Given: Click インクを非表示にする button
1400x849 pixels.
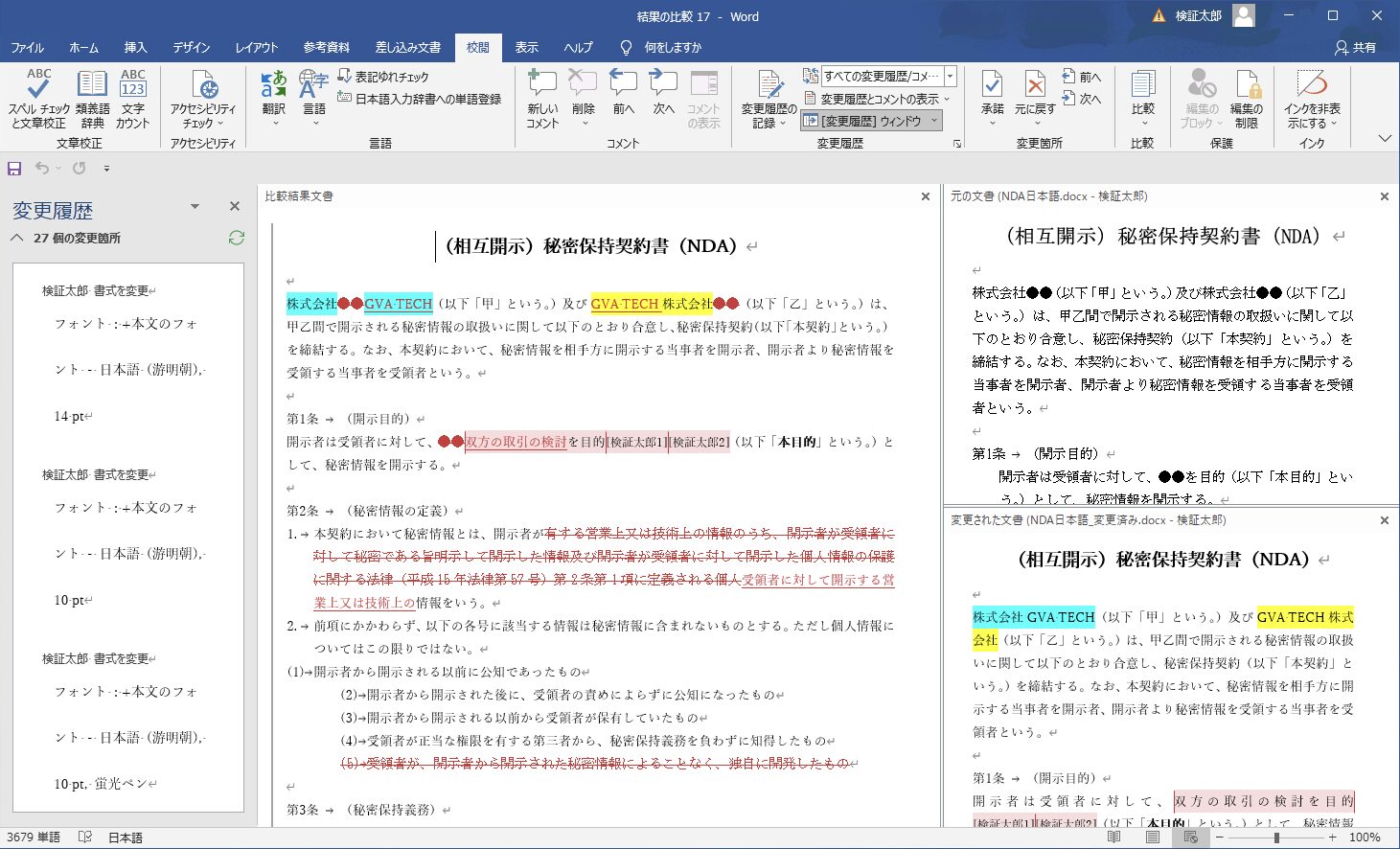Looking at the screenshot, I should tap(1312, 99).
